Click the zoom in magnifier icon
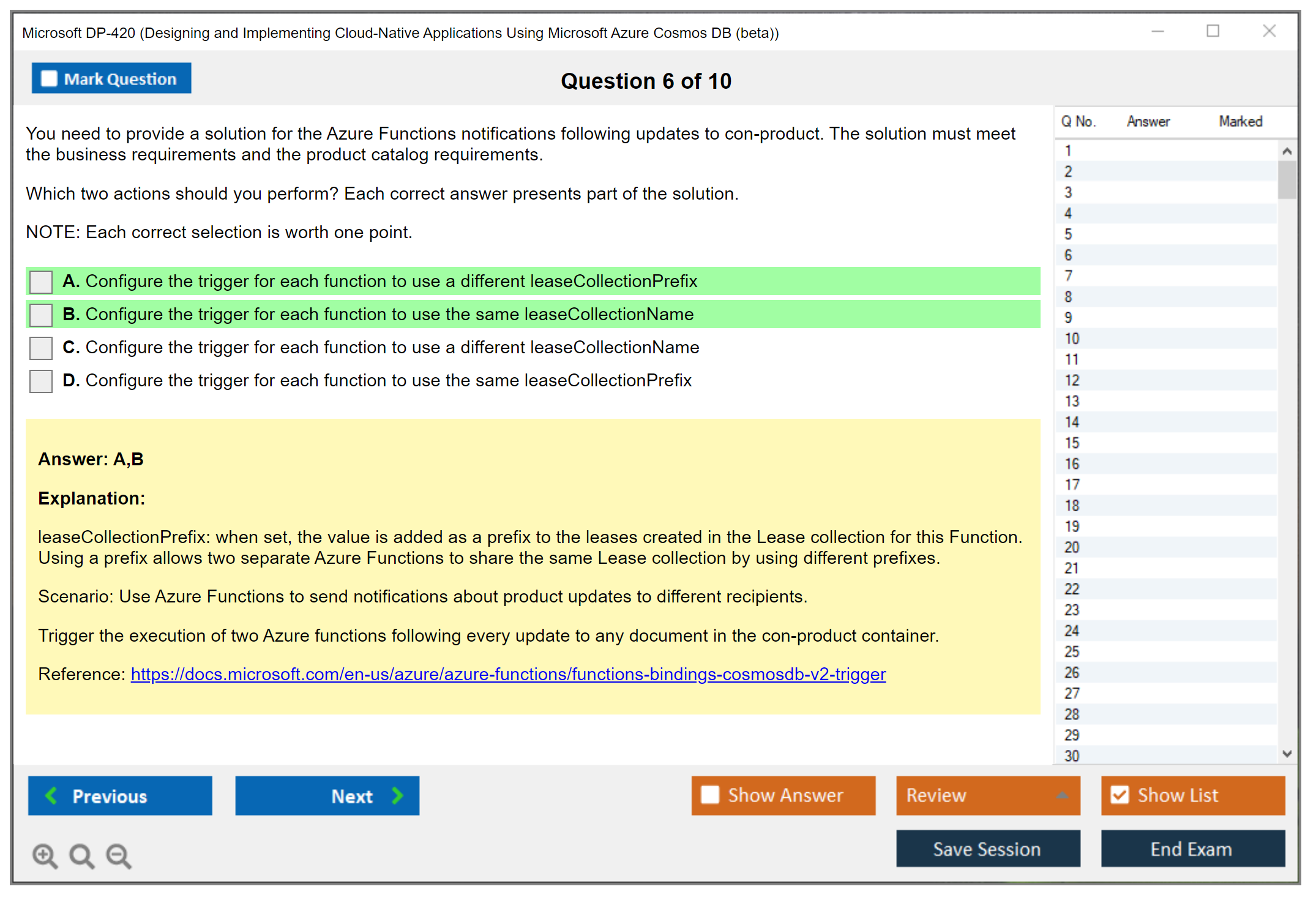The height and width of the screenshot is (900, 1316). tap(45, 855)
